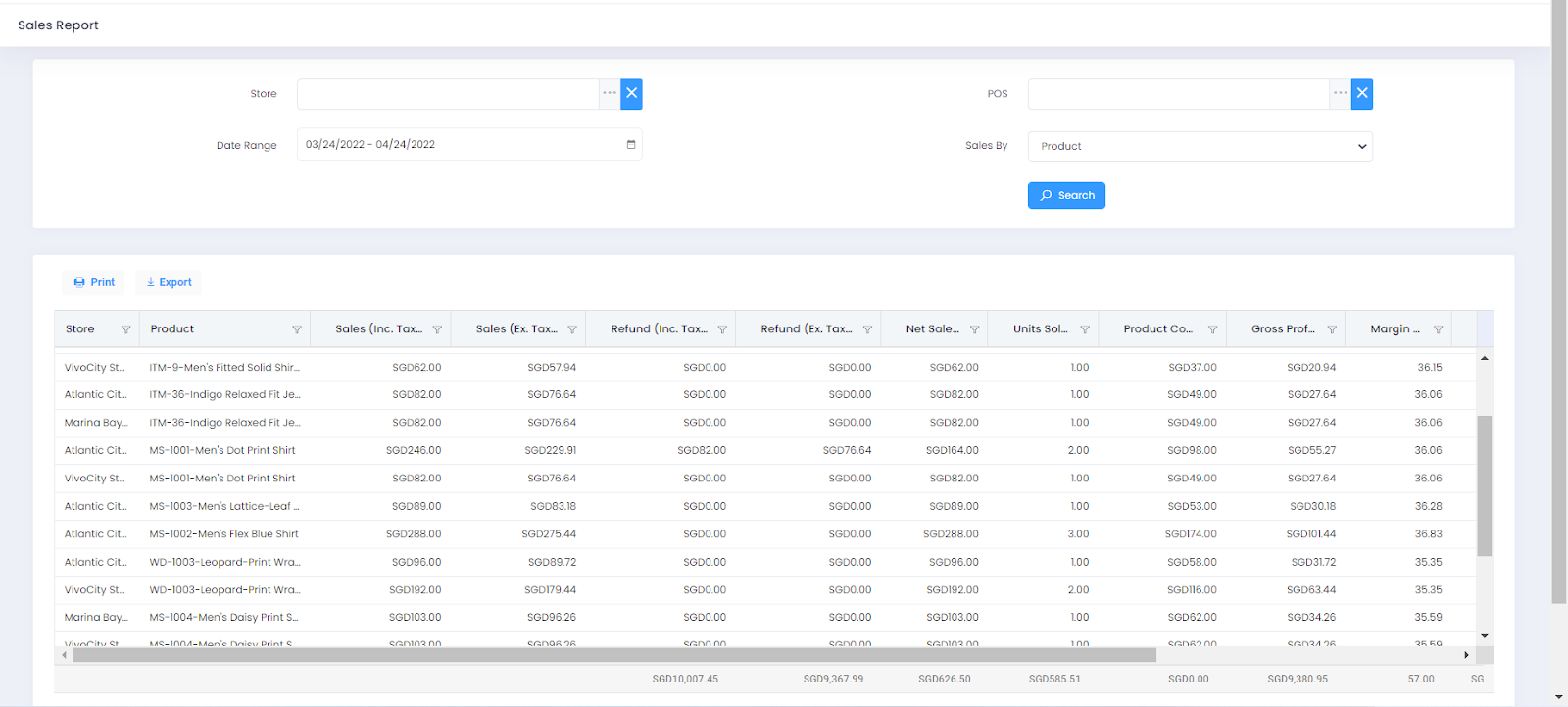Image resolution: width=1568 pixels, height=707 pixels.
Task: Sort by the Product column header
Action: pyautogui.click(x=172, y=329)
